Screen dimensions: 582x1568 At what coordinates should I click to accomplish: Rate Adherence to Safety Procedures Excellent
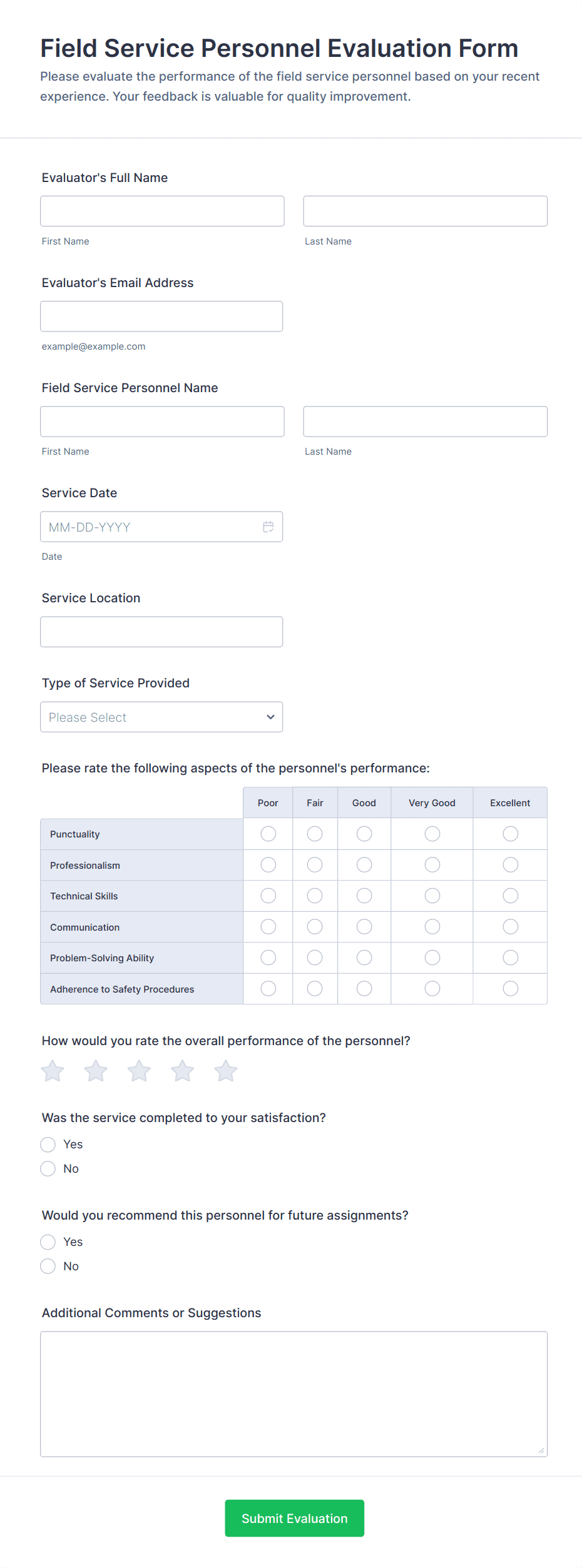(510, 988)
